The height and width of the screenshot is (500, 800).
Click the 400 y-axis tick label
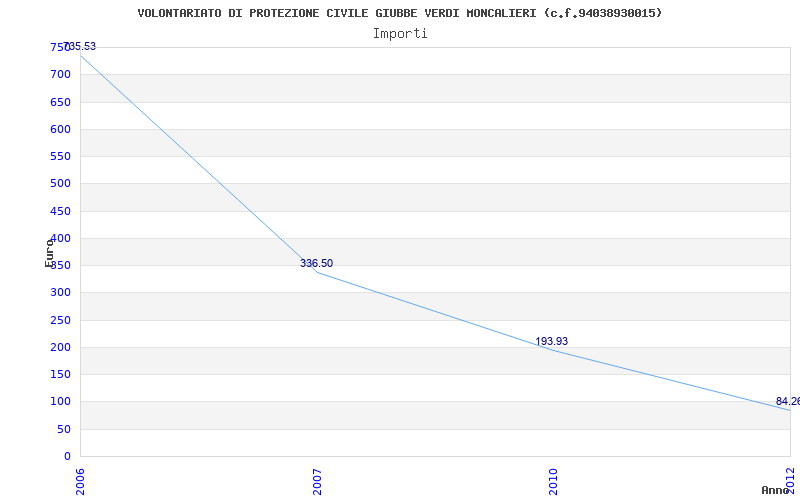(x=60, y=238)
